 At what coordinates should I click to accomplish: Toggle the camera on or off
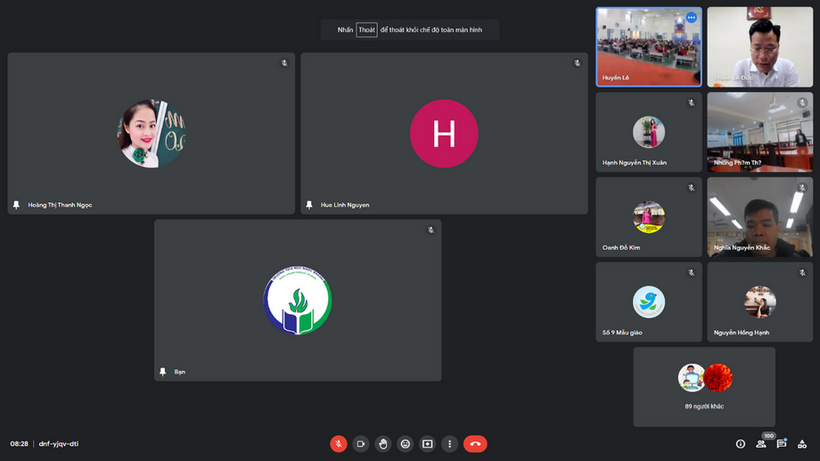[361, 443]
